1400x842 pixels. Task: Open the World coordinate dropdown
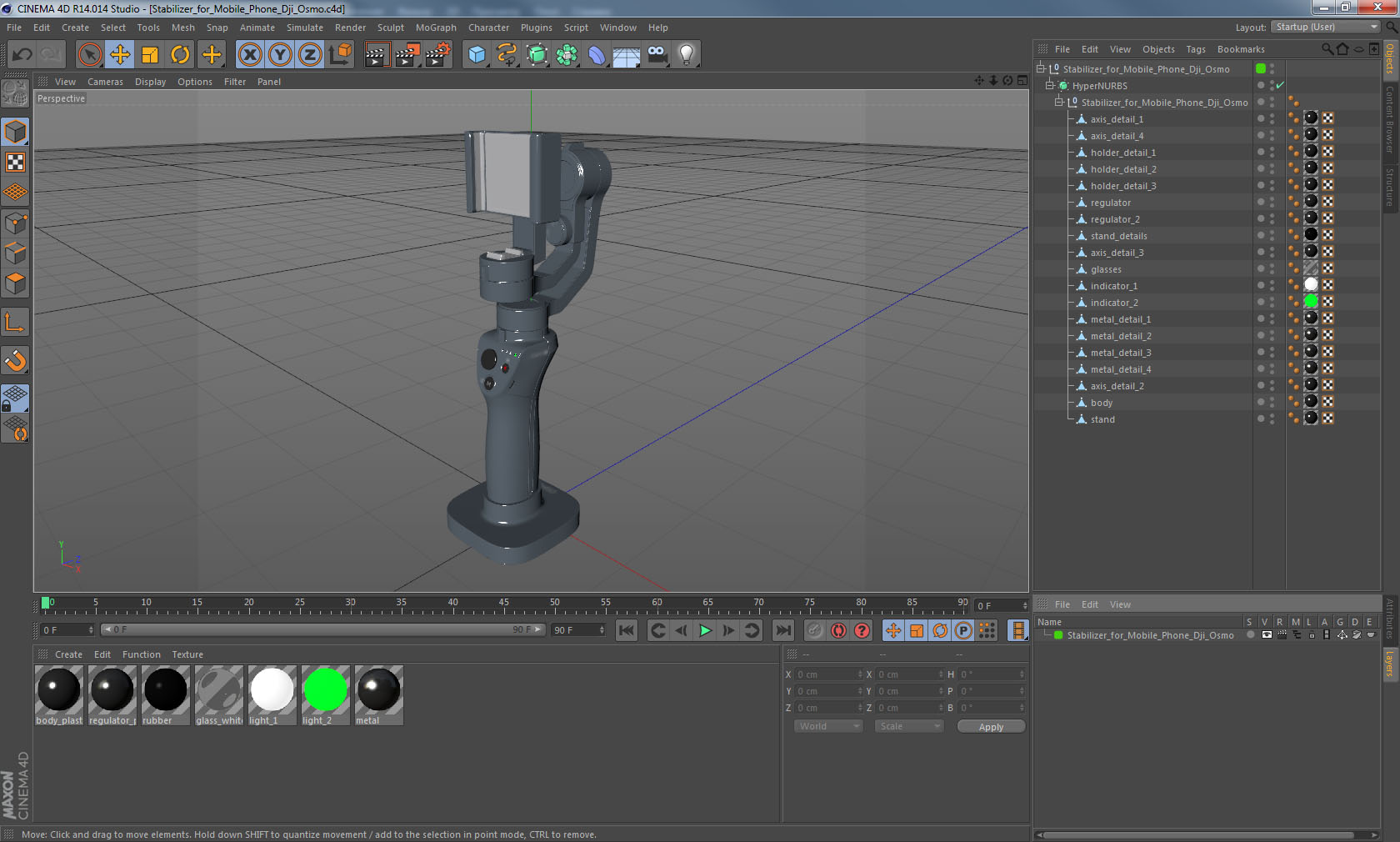tap(828, 726)
